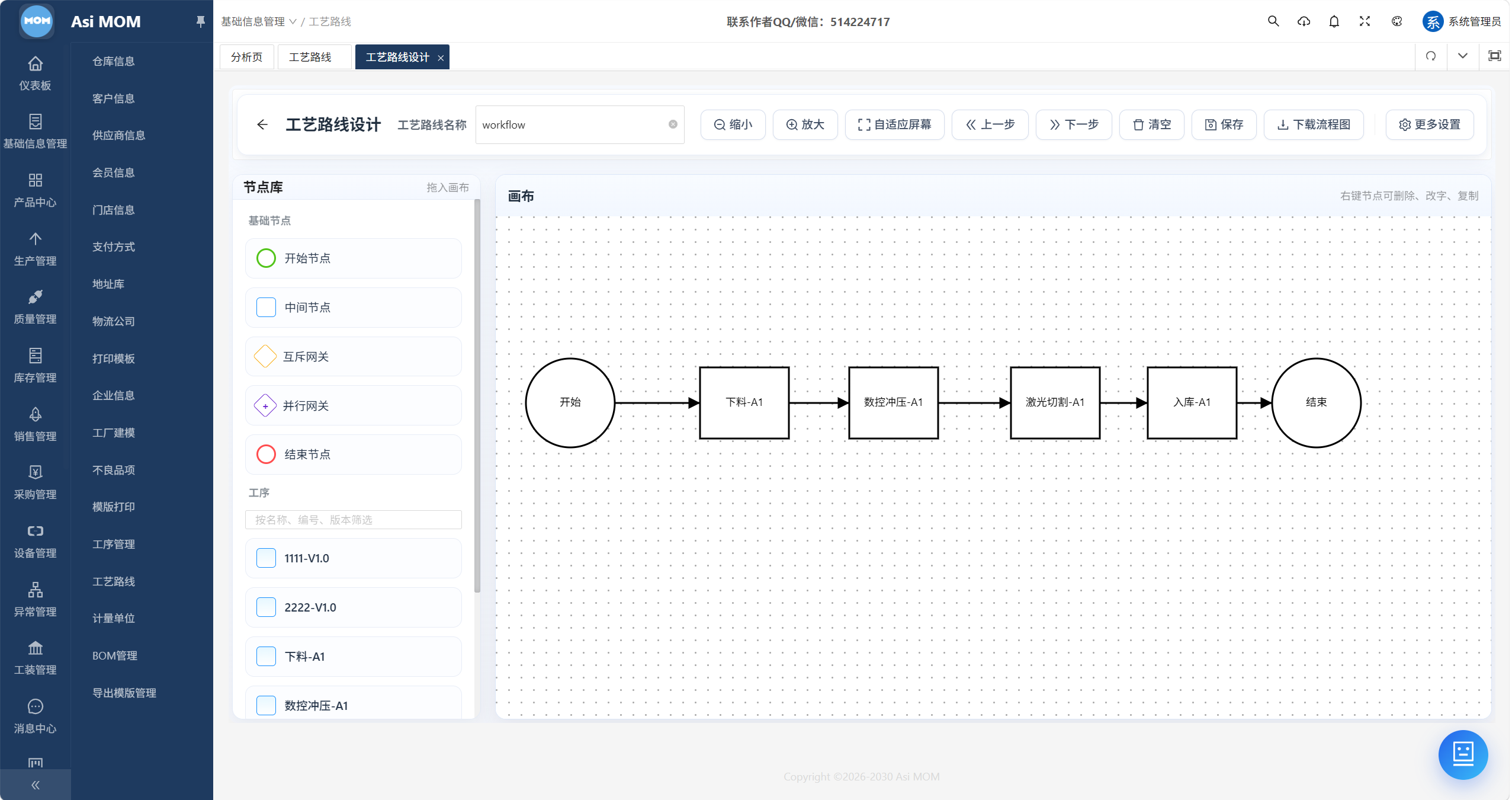Clear canvas with 清空 button

click(x=1151, y=124)
